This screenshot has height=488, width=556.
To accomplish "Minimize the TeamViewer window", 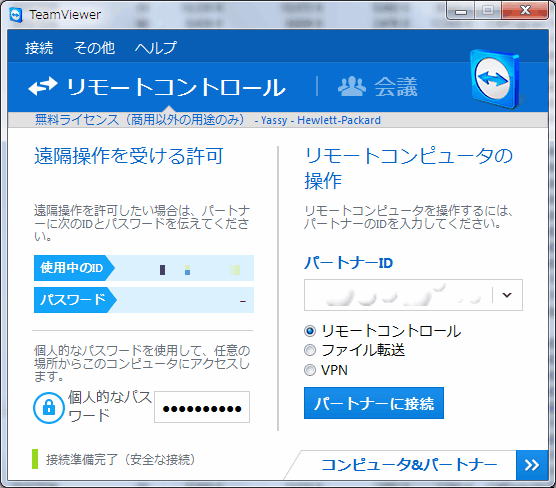I will pos(461,11).
